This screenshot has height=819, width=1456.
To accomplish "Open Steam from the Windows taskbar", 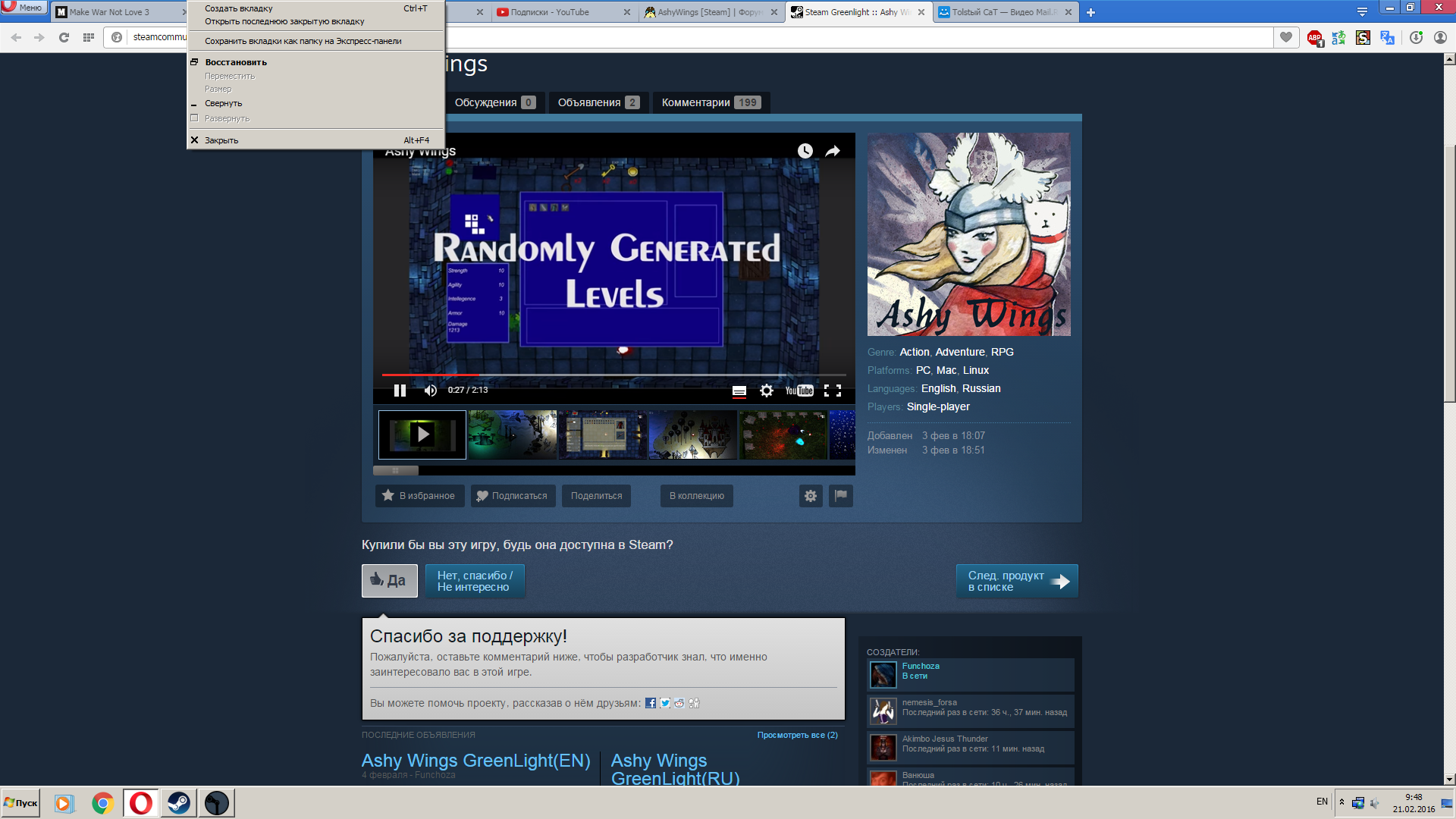I will point(178,803).
